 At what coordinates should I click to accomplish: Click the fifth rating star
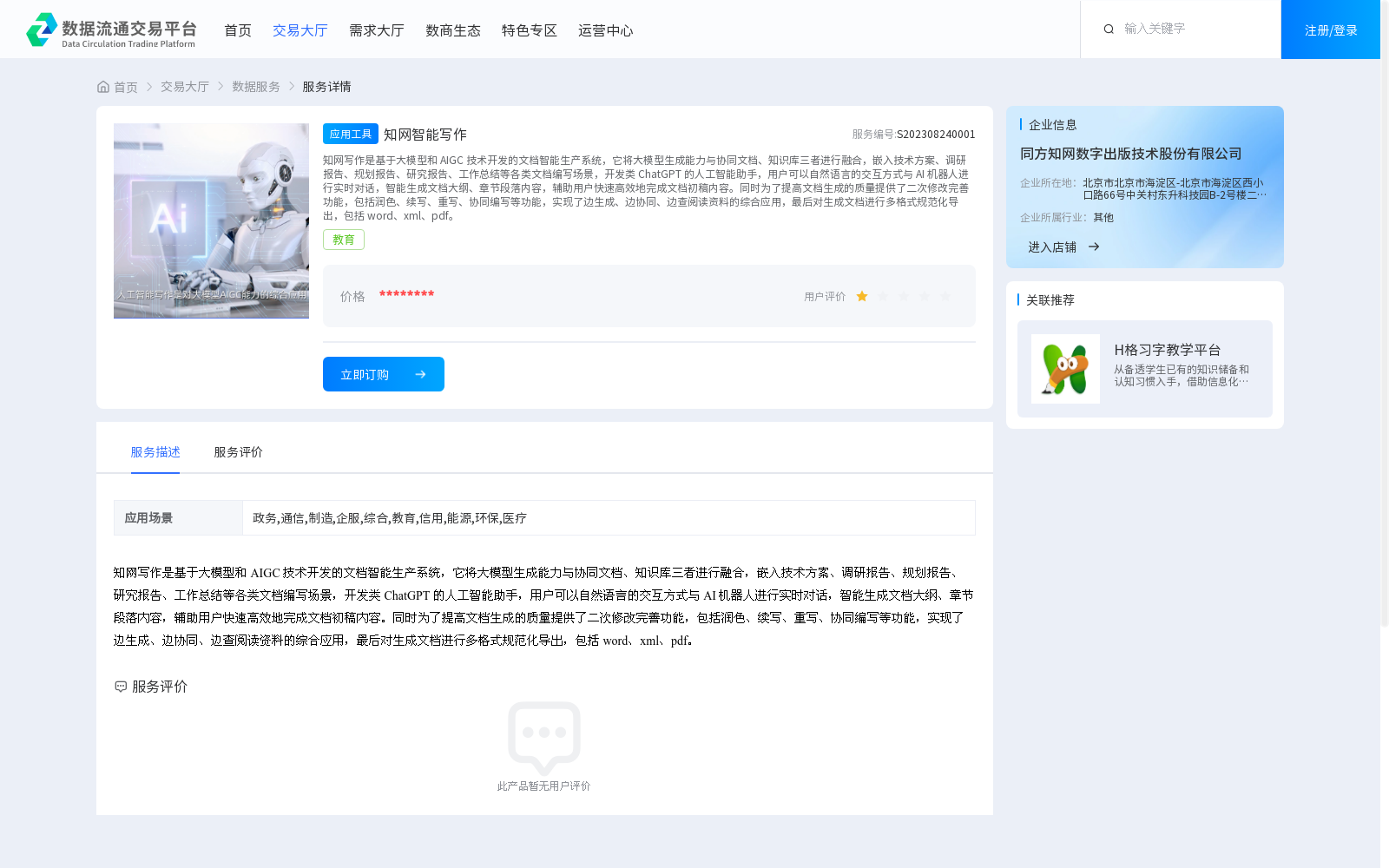[945, 296]
